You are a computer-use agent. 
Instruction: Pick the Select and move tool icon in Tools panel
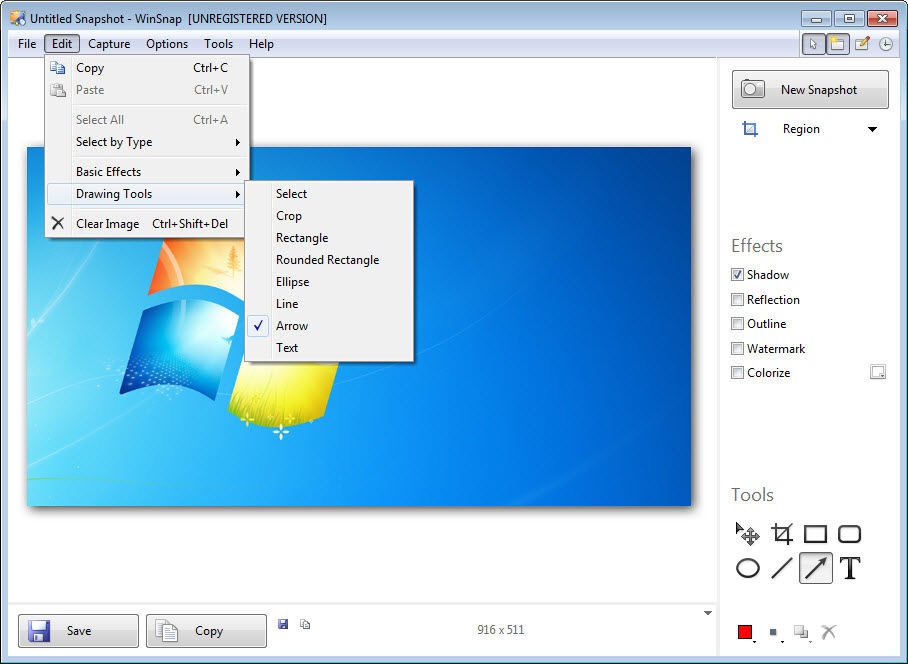[x=748, y=534]
